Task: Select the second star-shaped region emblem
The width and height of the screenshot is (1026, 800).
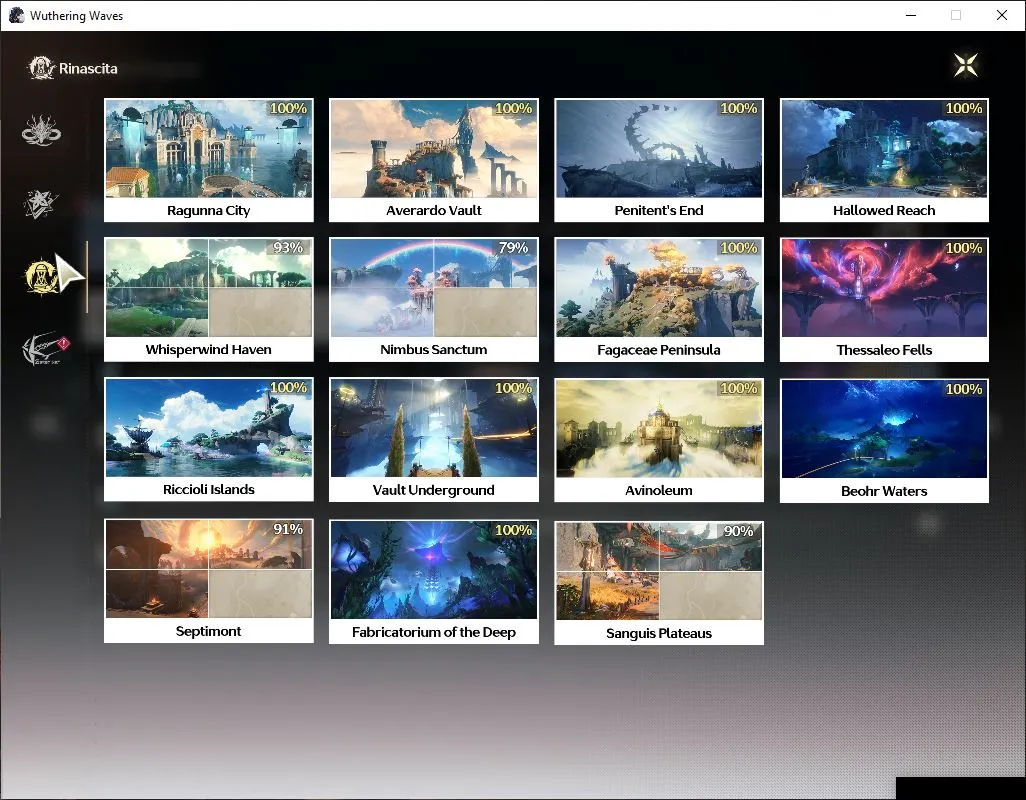Action: pyautogui.click(x=41, y=203)
